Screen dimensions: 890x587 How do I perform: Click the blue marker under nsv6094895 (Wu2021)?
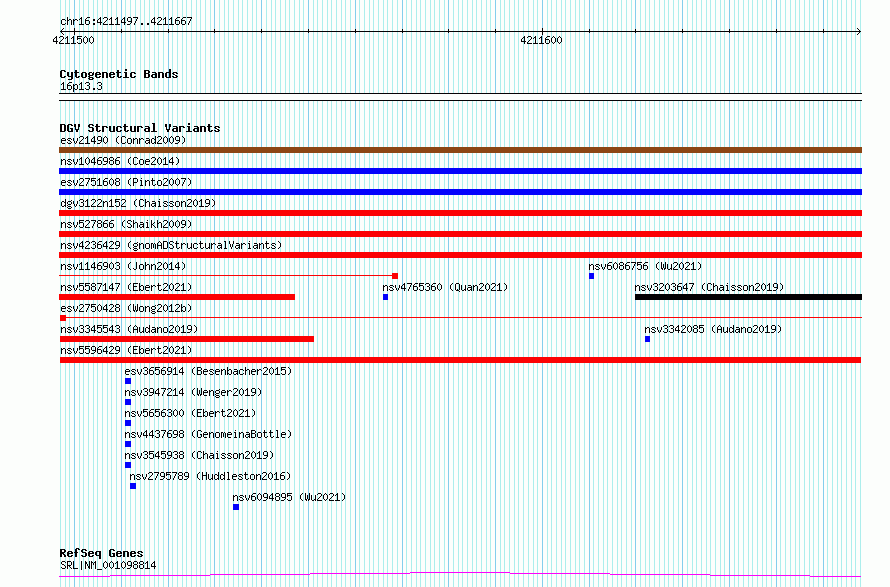coord(236,507)
